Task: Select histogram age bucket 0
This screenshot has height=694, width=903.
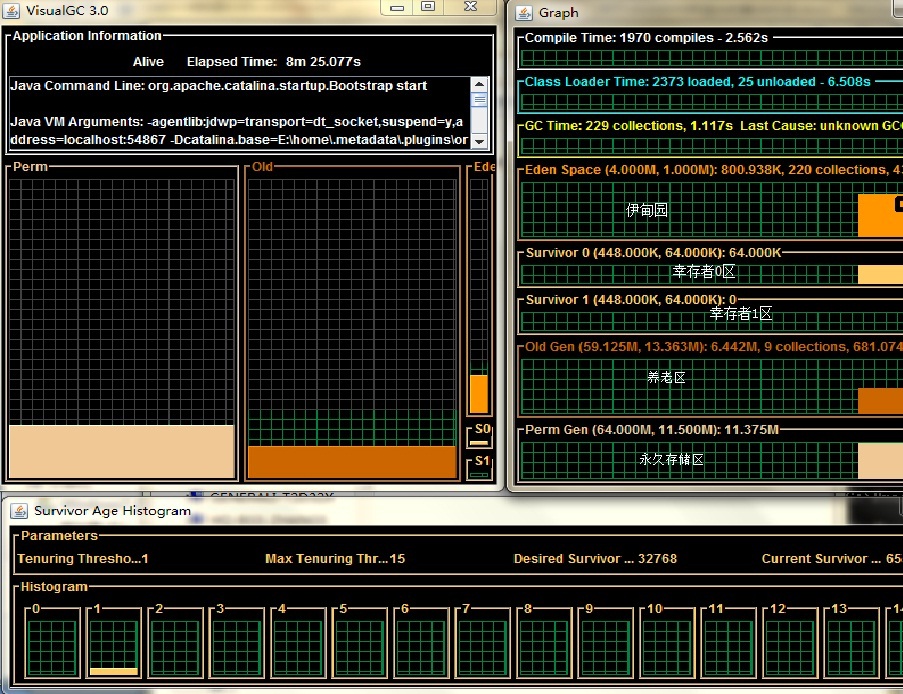Action: 52,647
